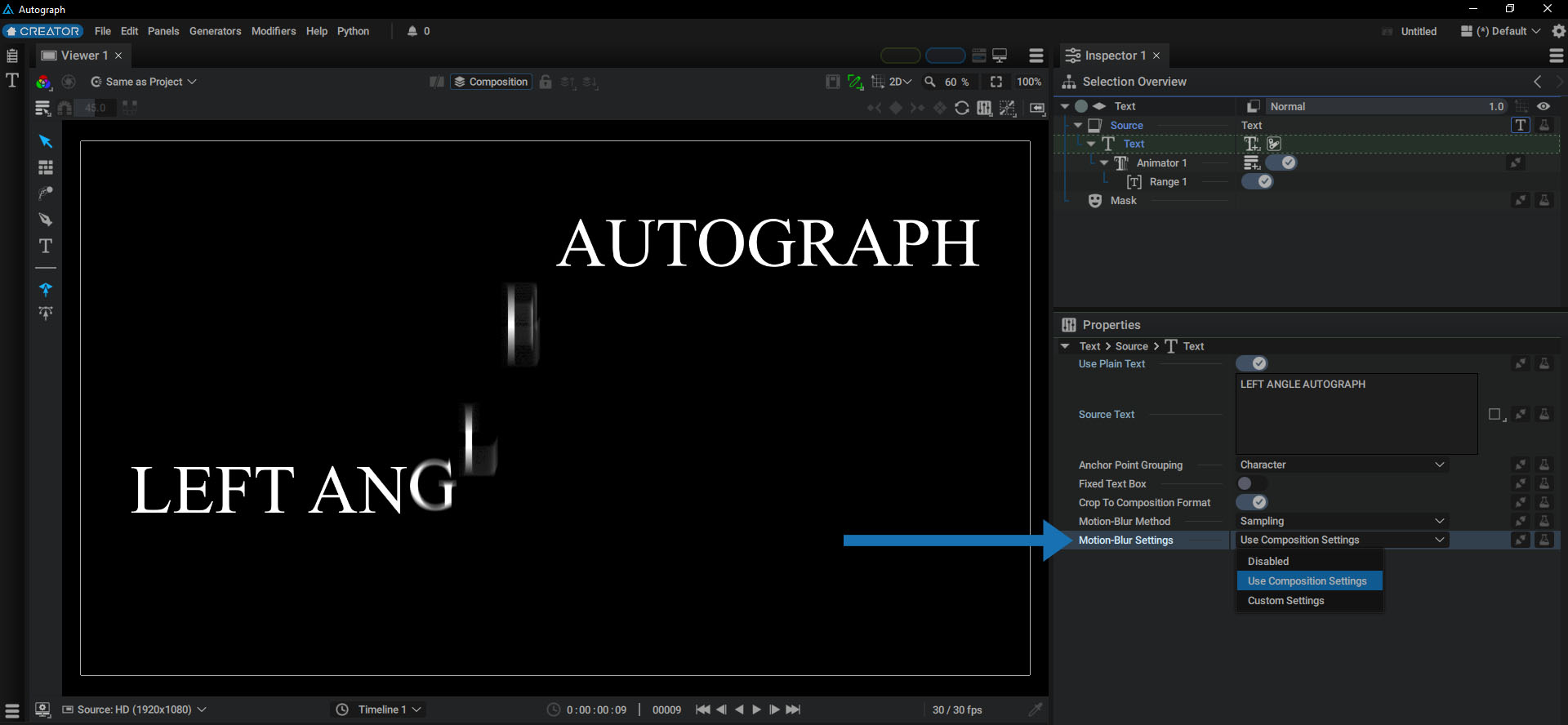
Task: Open the Same as Project dropdown
Action: click(x=144, y=82)
